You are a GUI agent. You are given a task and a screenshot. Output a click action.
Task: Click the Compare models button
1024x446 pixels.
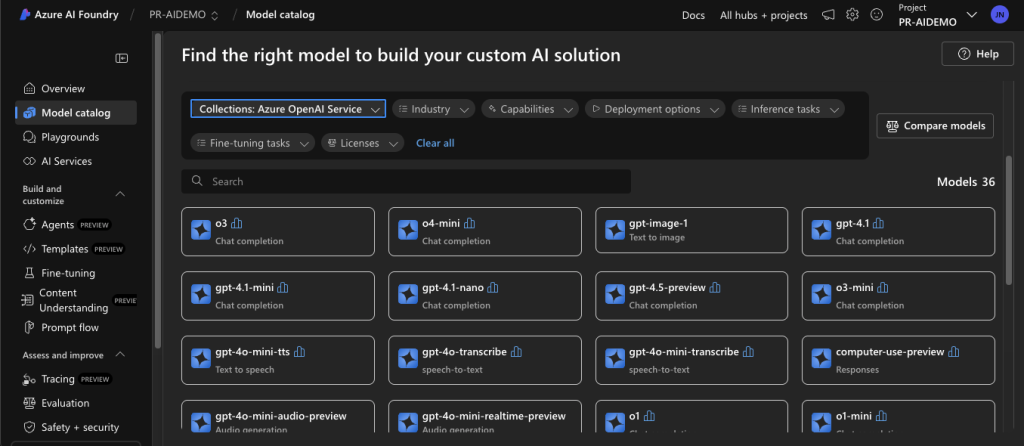click(x=935, y=126)
